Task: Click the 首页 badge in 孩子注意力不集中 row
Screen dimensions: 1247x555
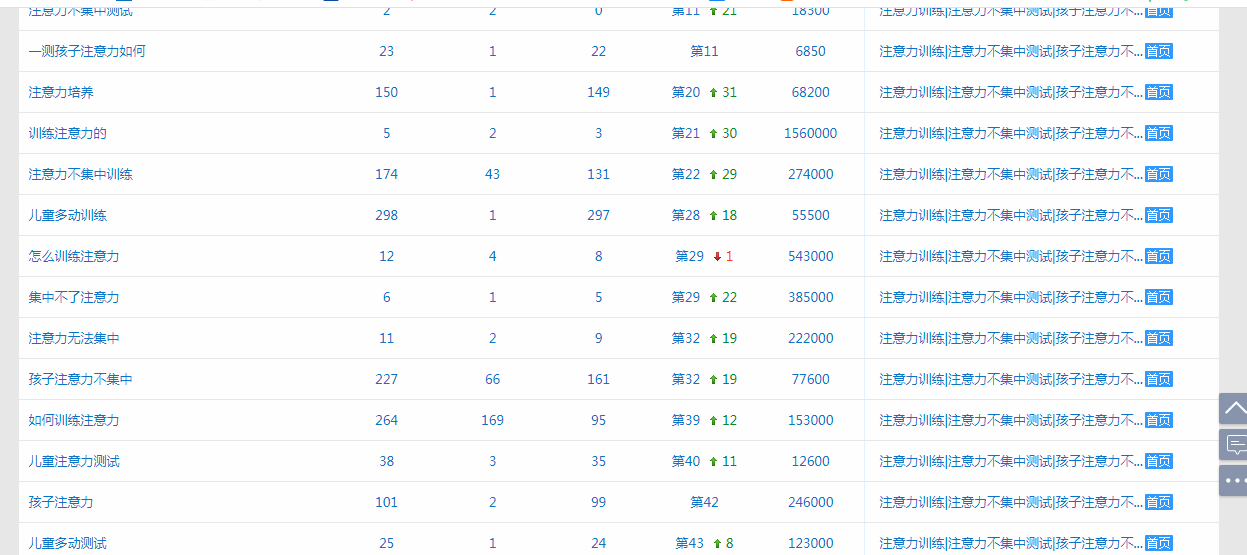Action: (x=1158, y=379)
